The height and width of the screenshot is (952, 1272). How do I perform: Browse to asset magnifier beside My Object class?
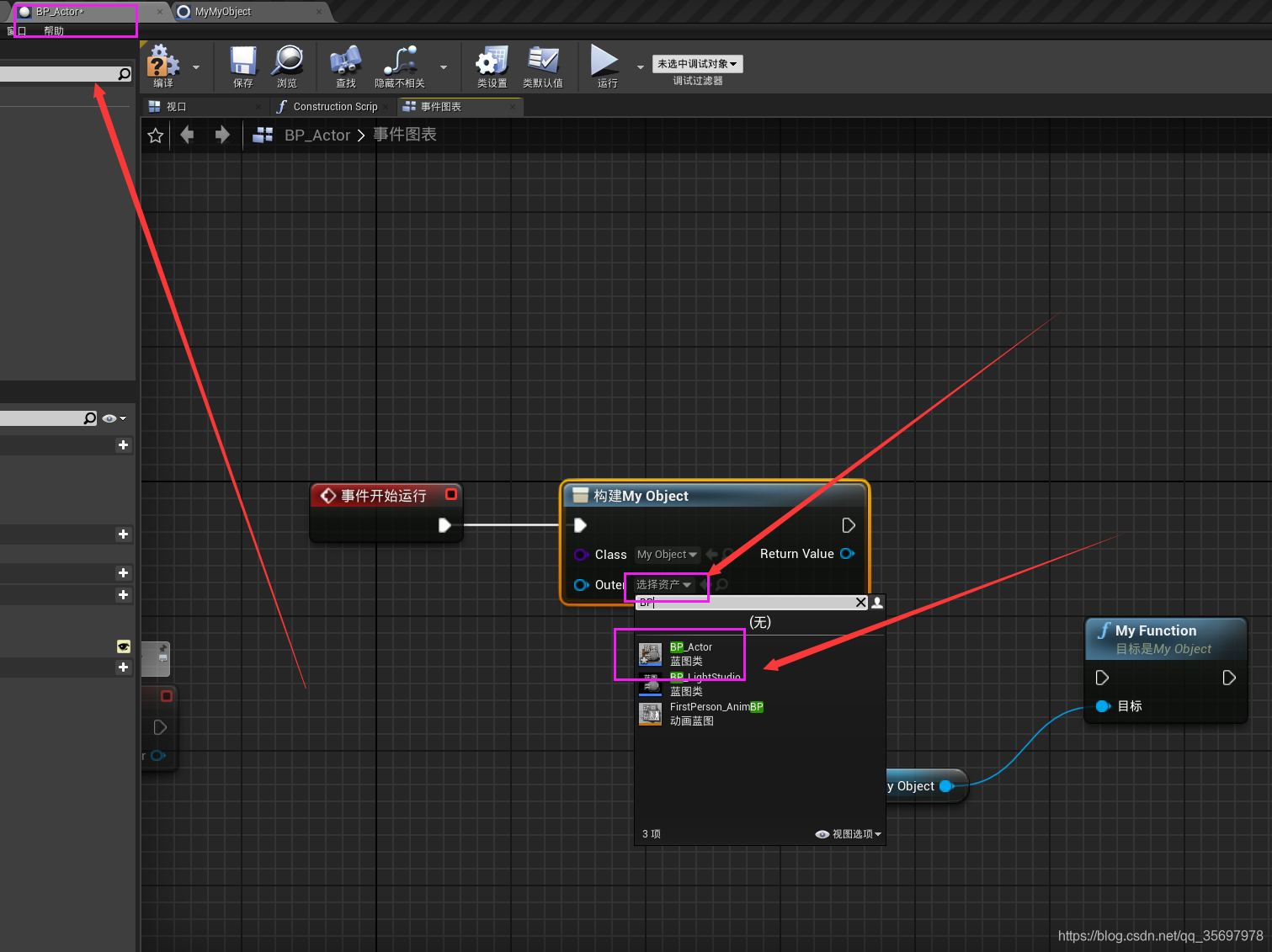(728, 554)
